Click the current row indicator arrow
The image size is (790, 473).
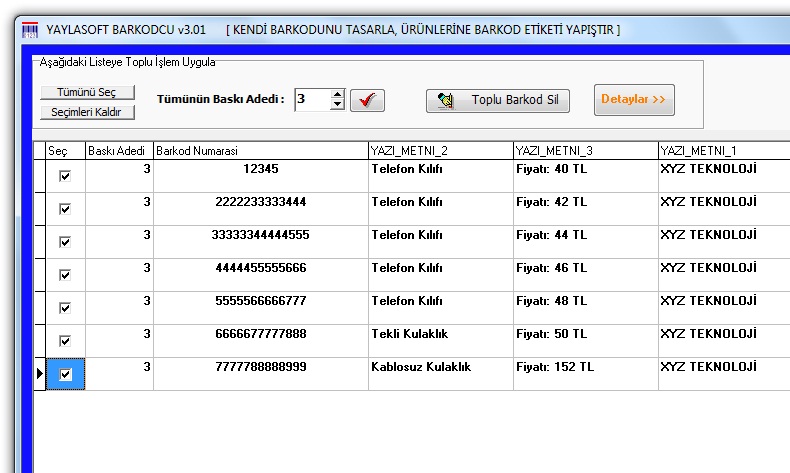[x=40, y=374]
